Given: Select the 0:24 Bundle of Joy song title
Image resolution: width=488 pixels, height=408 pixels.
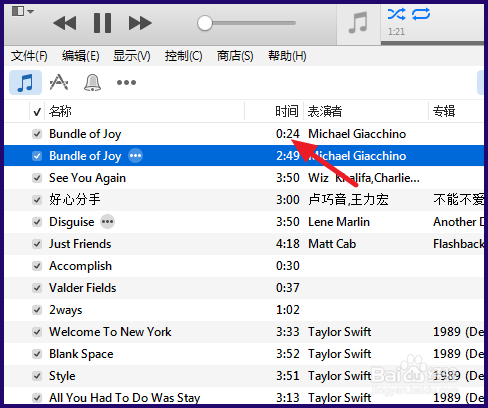Looking at the screenshot, I should (x=85, y=134).
